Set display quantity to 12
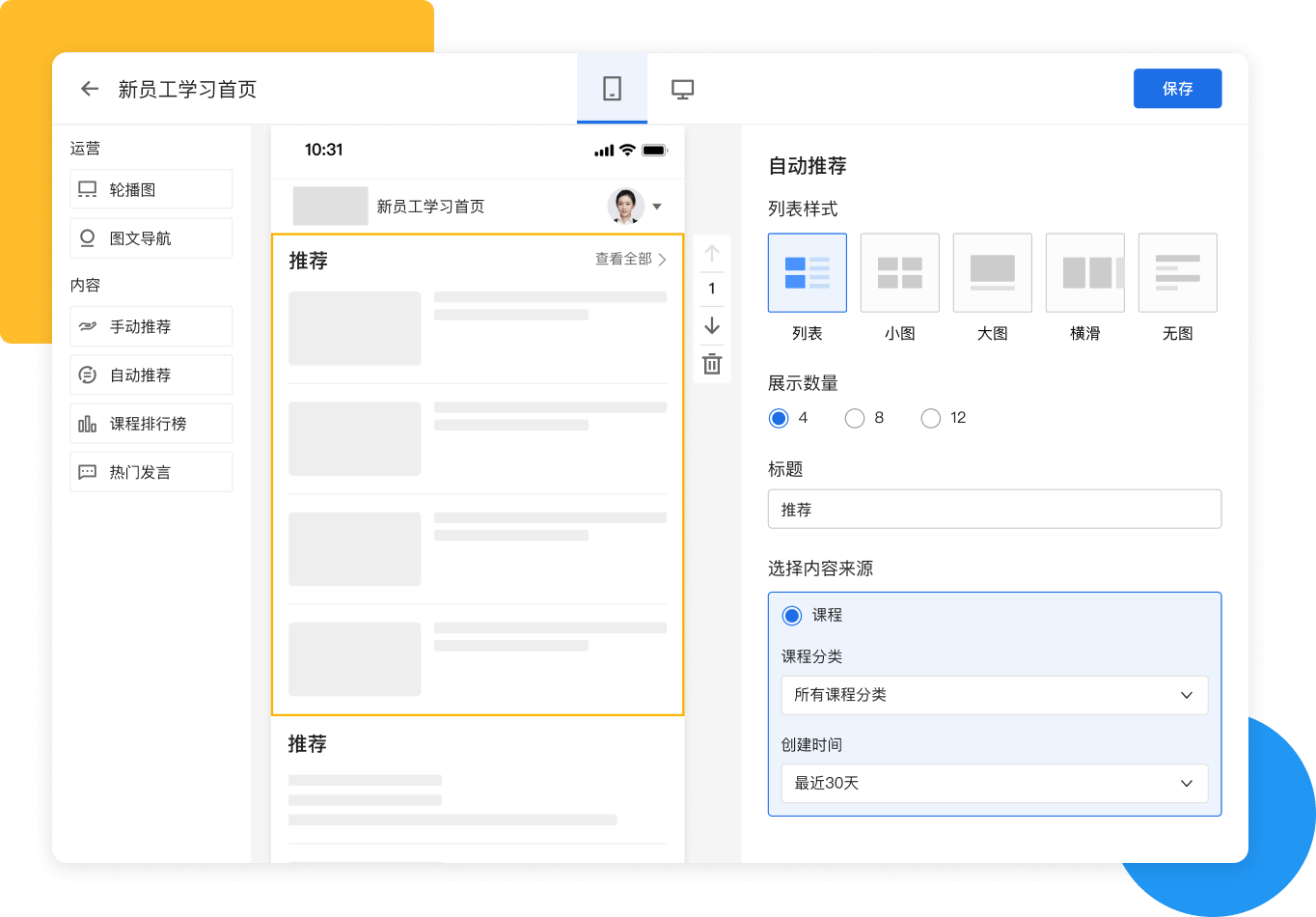This screenshot has width=1316, height=917. [931, 418]
